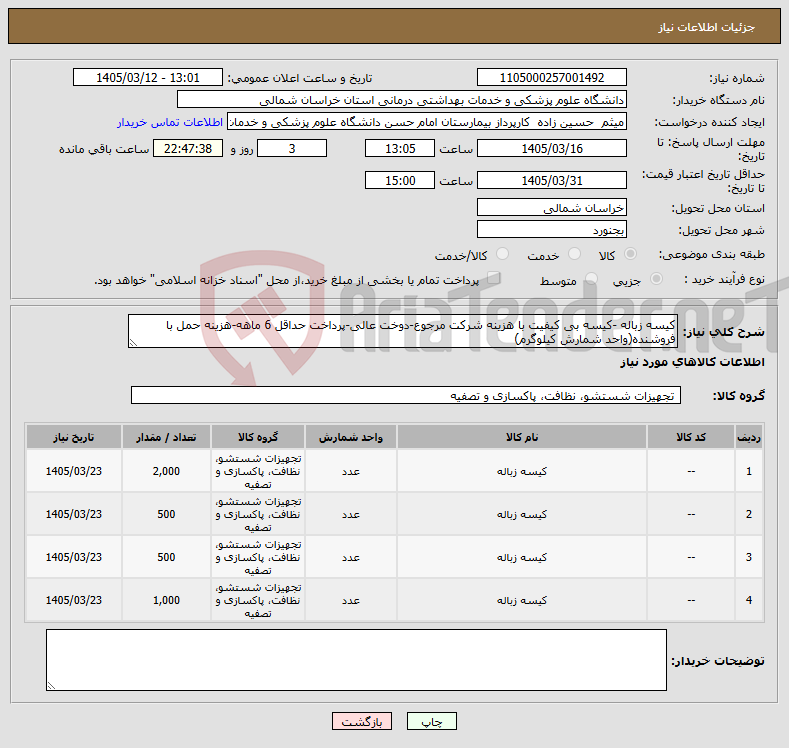Image resolution: width=789 pixels, height=748 pixels.
Task: Select the جزیی purchase type radio
Action: point(656,279)
